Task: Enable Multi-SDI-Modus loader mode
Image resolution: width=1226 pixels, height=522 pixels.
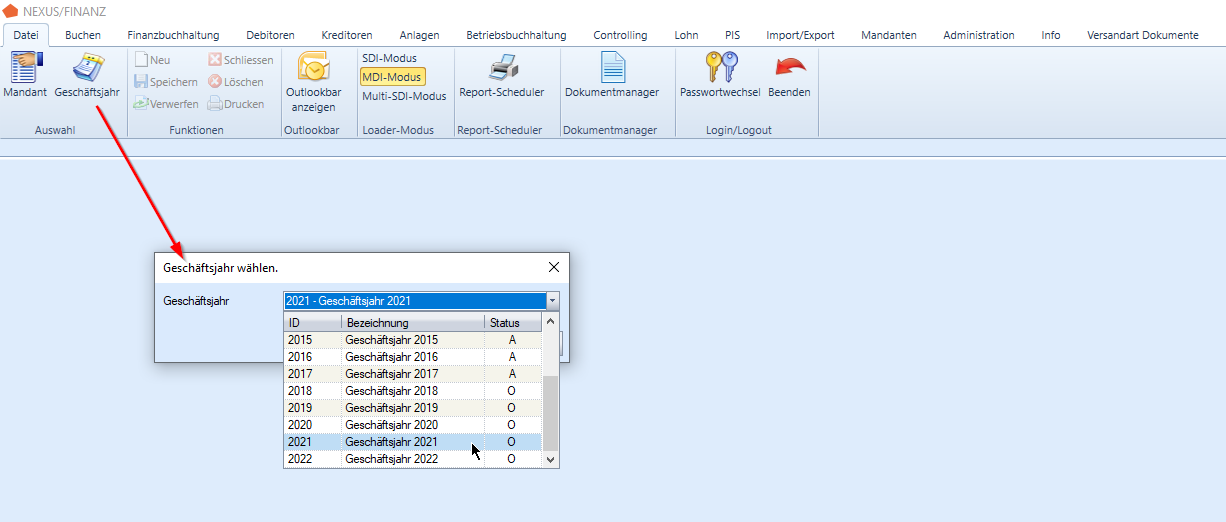Action: [404, 96]
